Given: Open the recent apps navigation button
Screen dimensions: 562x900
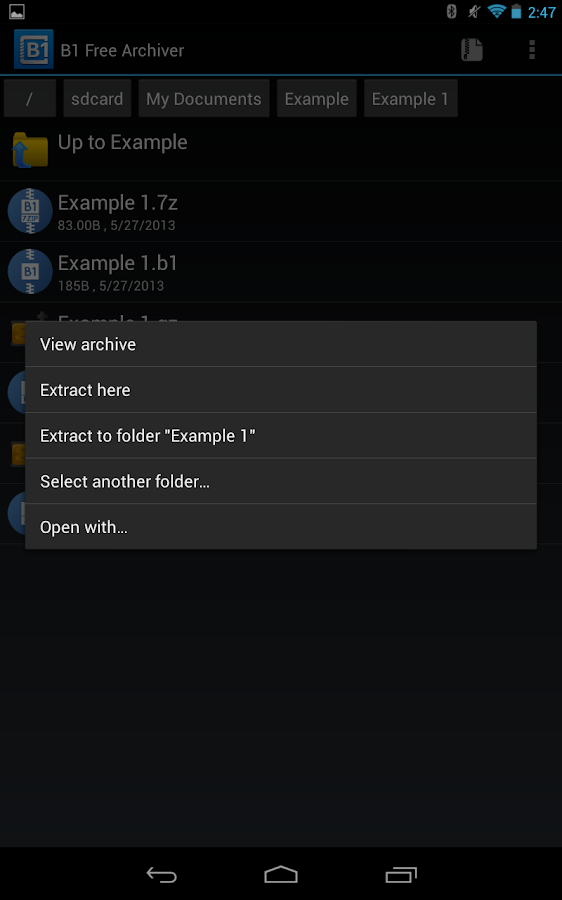Looking at the screenshot, I should point(401,874).
